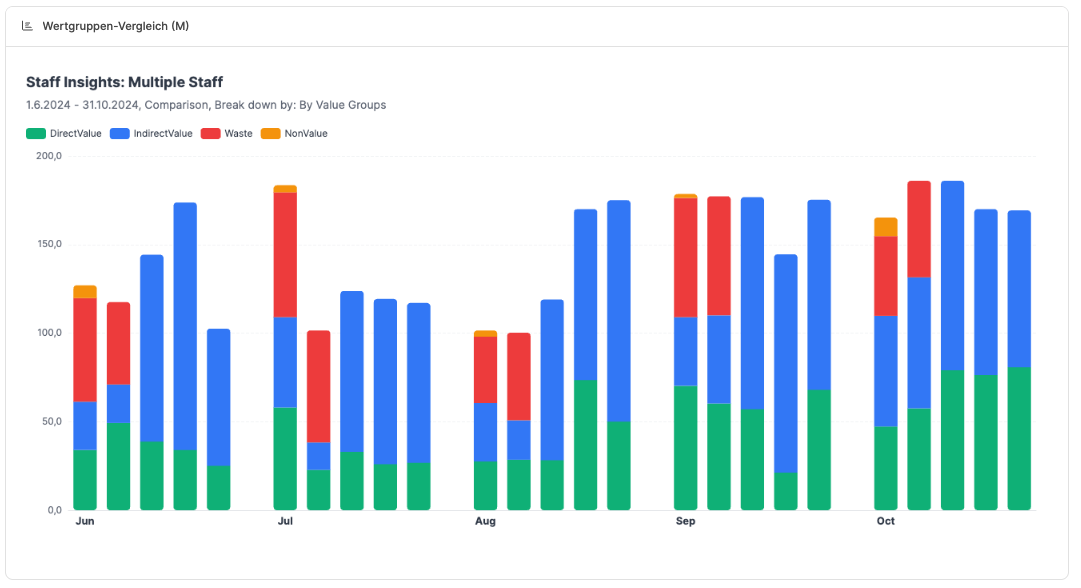Click the bar chart icon beside Wertgruppen-Vergleich

pyautogui.click(x=28, y=26)
